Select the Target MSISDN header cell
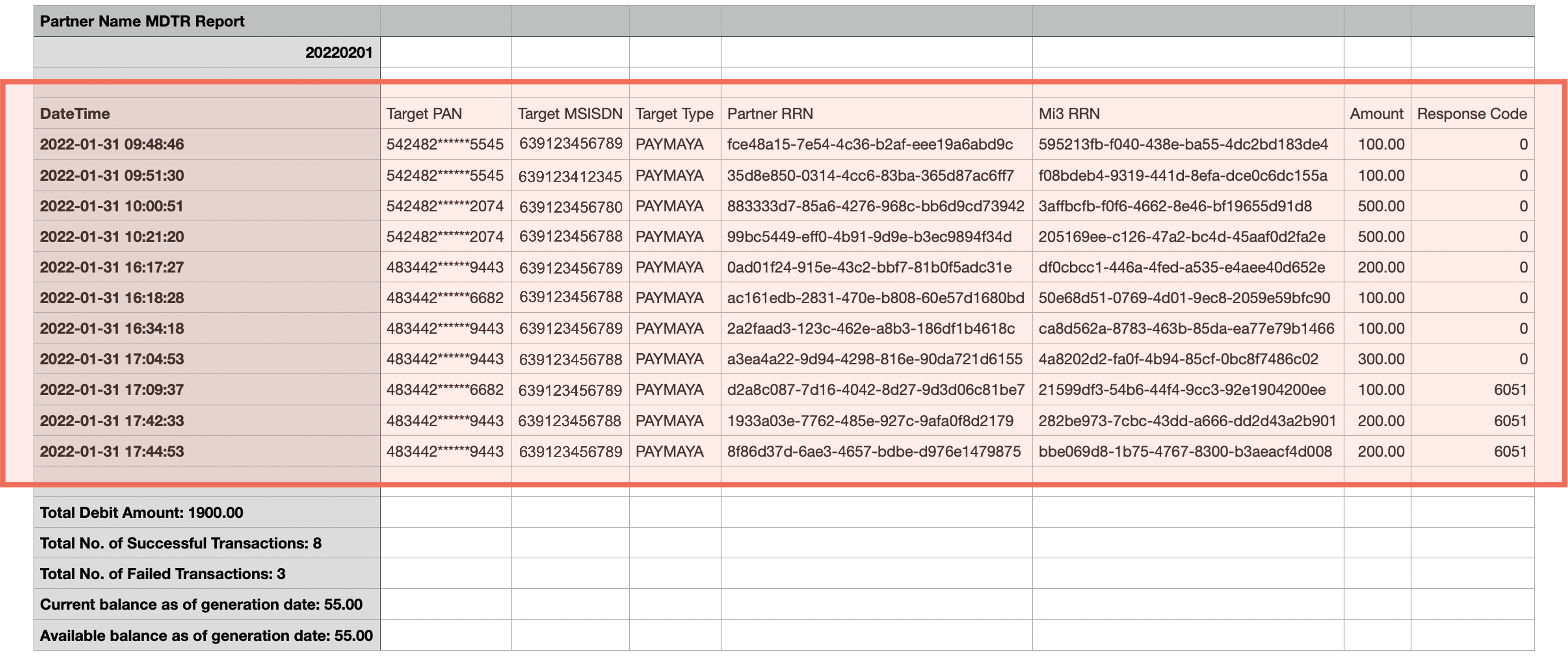 [x=570, y=114]
